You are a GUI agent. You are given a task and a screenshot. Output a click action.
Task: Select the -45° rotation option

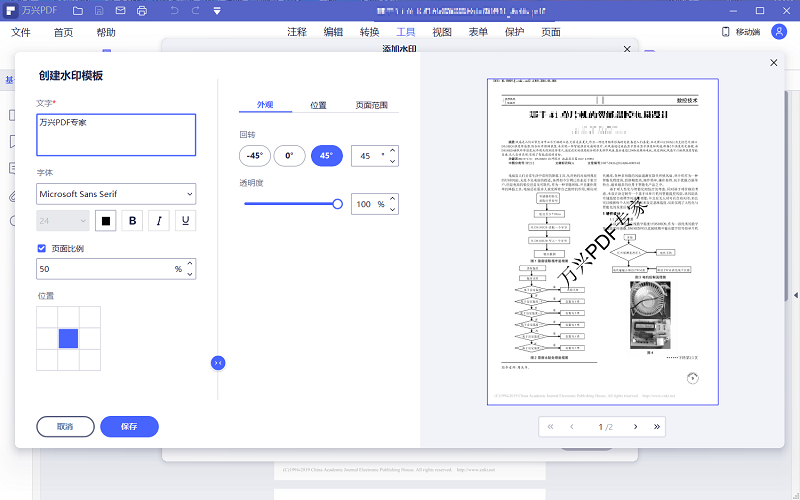coord(255,156)
